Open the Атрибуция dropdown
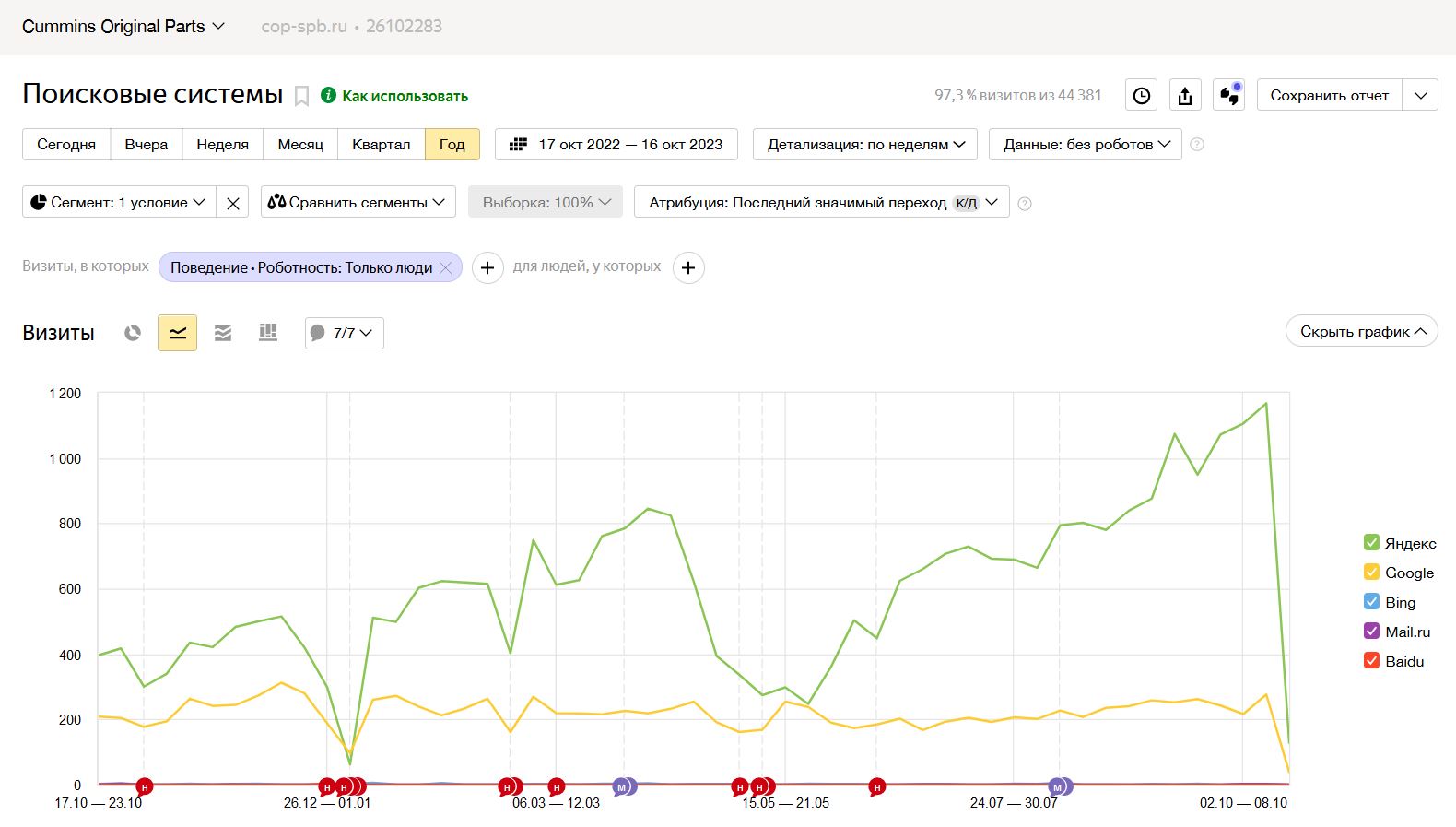The image size is (1456, 827). [x=822, y=202]
